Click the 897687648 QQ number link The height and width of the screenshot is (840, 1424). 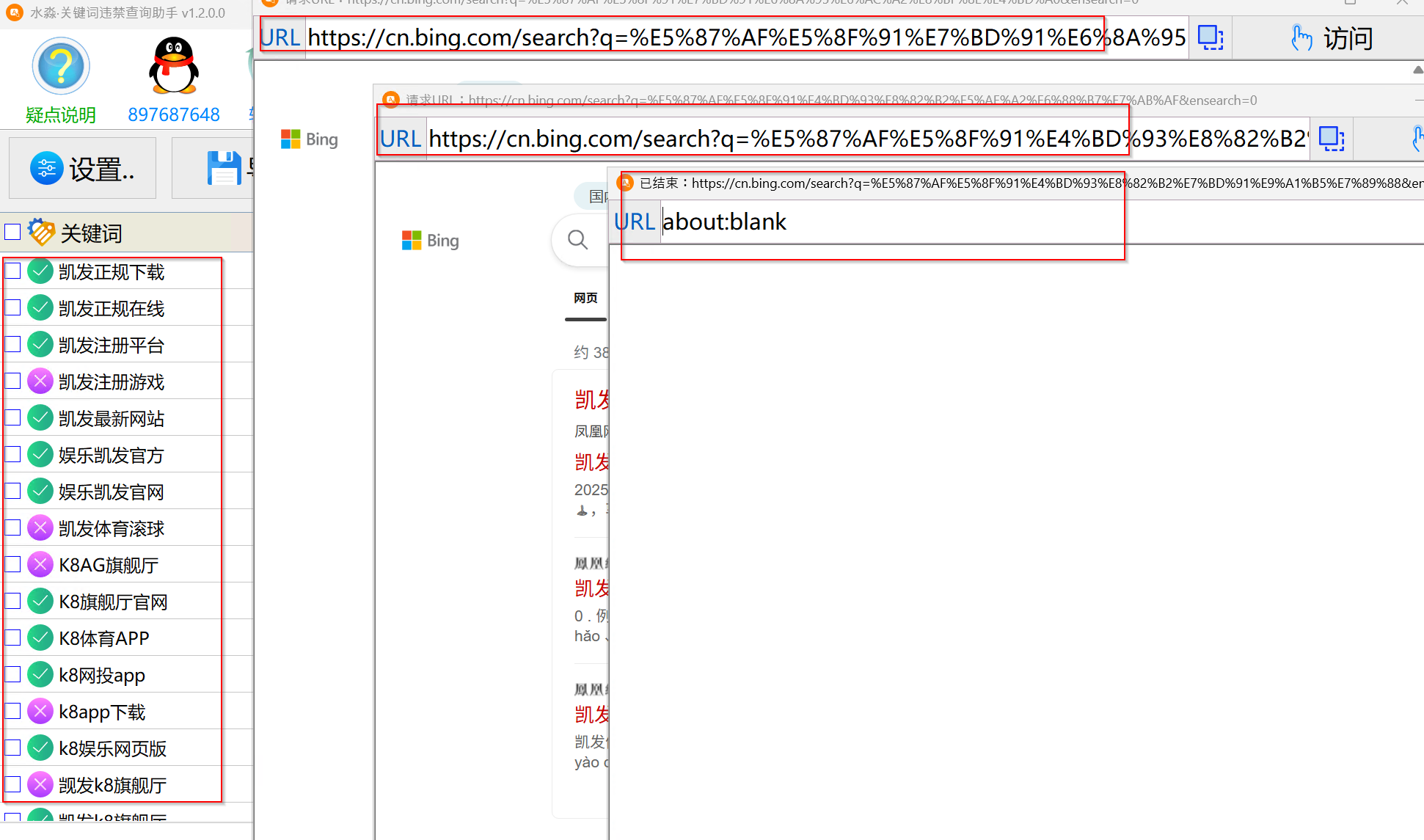174,114
